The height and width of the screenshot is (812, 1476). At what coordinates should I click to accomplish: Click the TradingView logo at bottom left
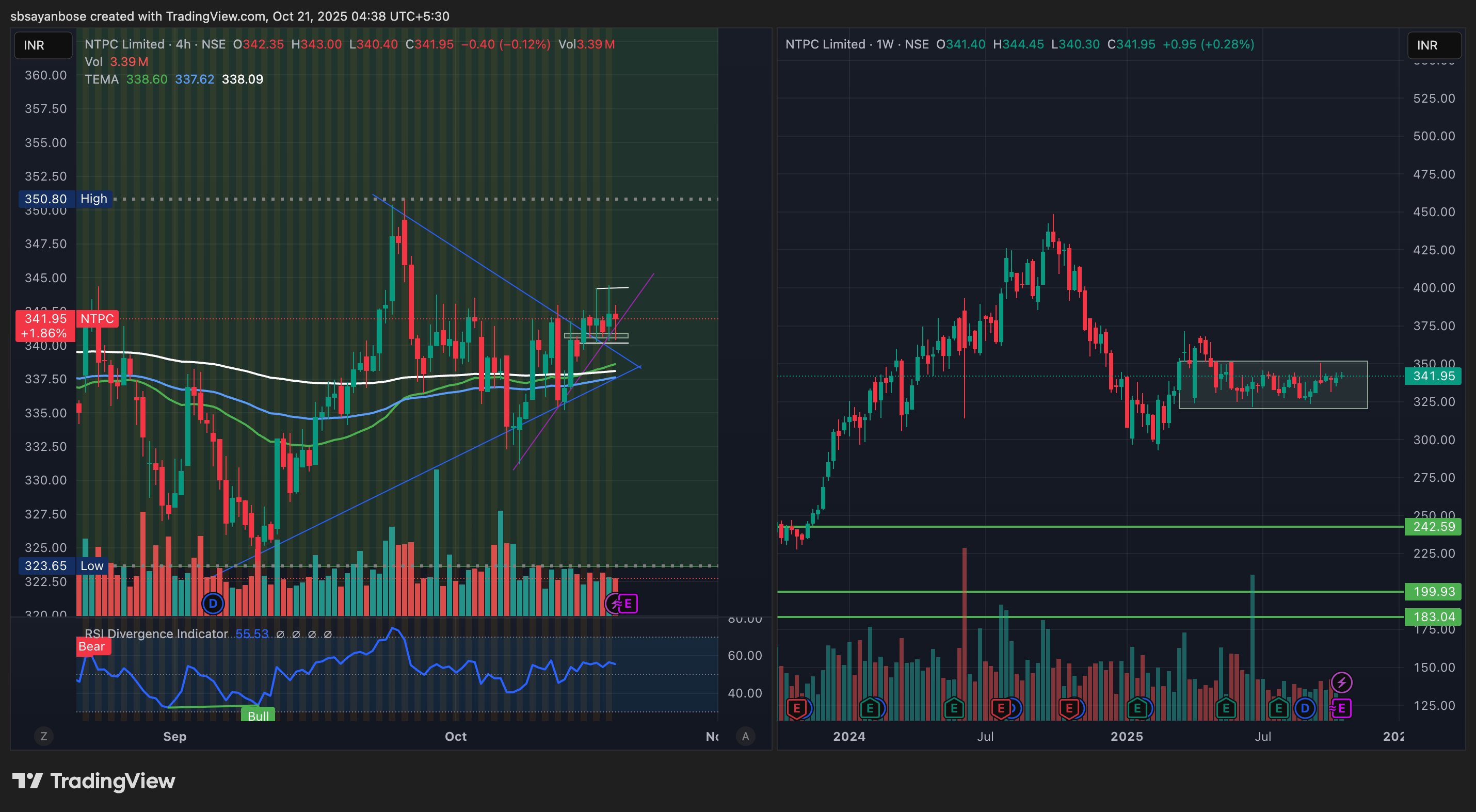[94, 781]
